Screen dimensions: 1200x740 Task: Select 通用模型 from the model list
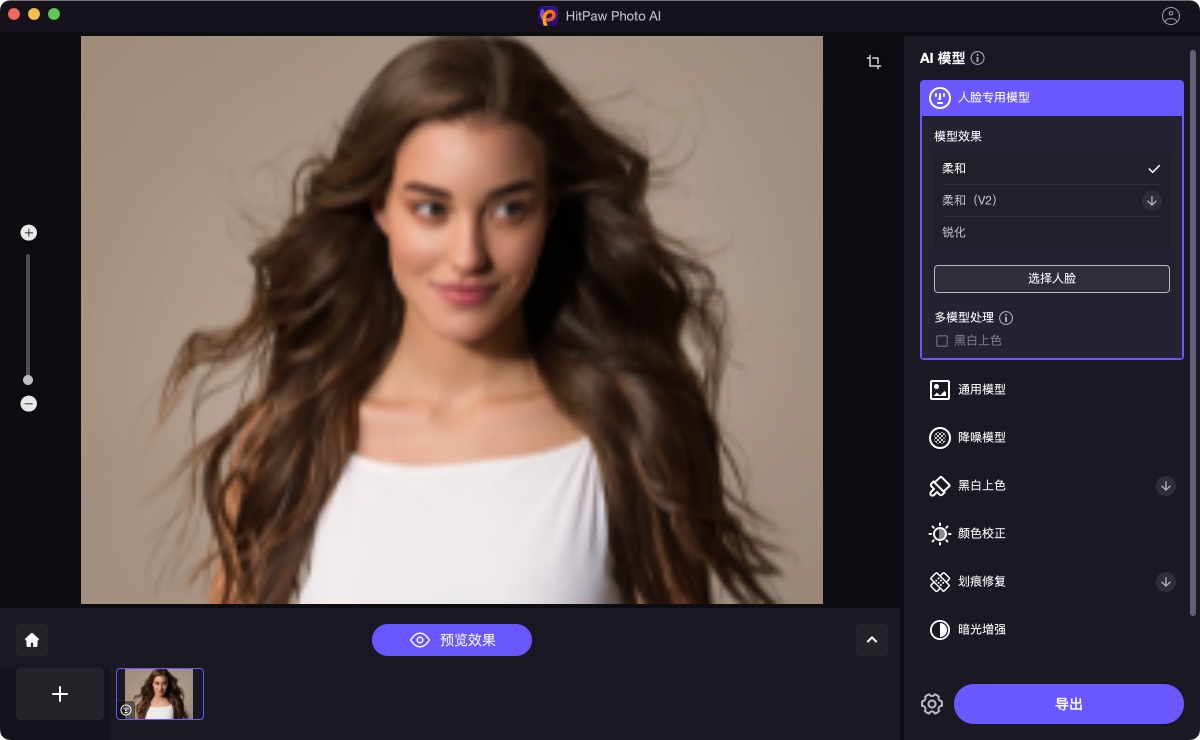tap(1052, 390)
